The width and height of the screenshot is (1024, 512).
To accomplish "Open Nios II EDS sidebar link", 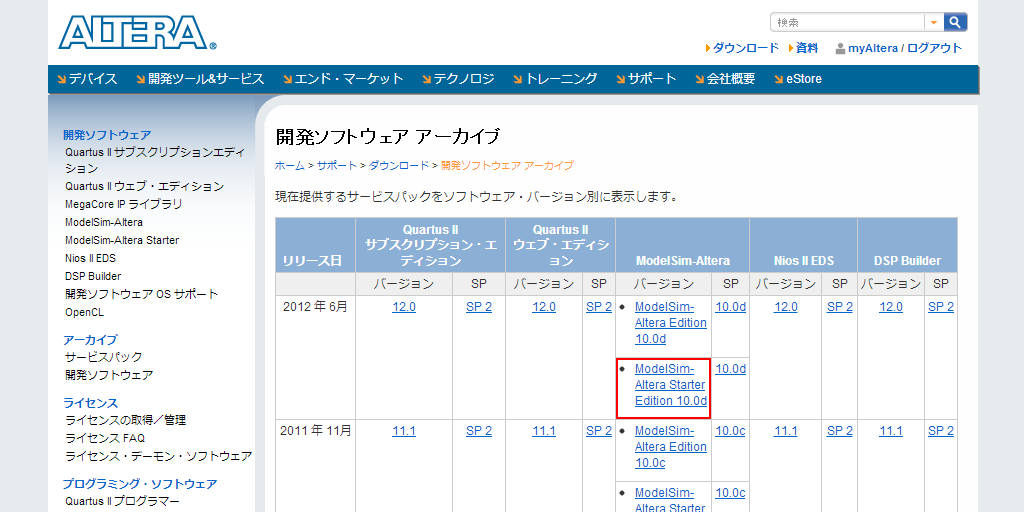I will [x=90, y=258].
